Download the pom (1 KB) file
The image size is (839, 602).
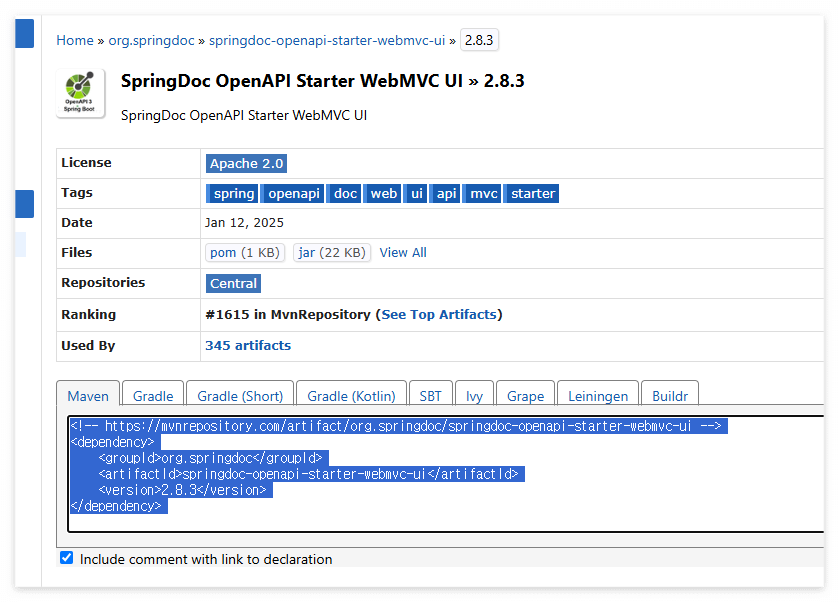245,253
